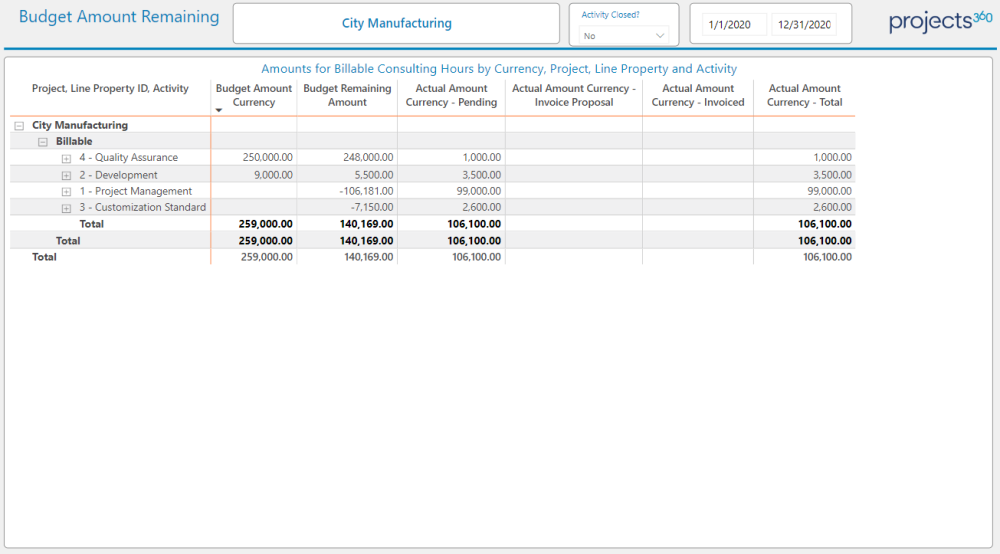
Task: Sort by Budget Remaining Amount column header
Action: [x=347, y=95]
